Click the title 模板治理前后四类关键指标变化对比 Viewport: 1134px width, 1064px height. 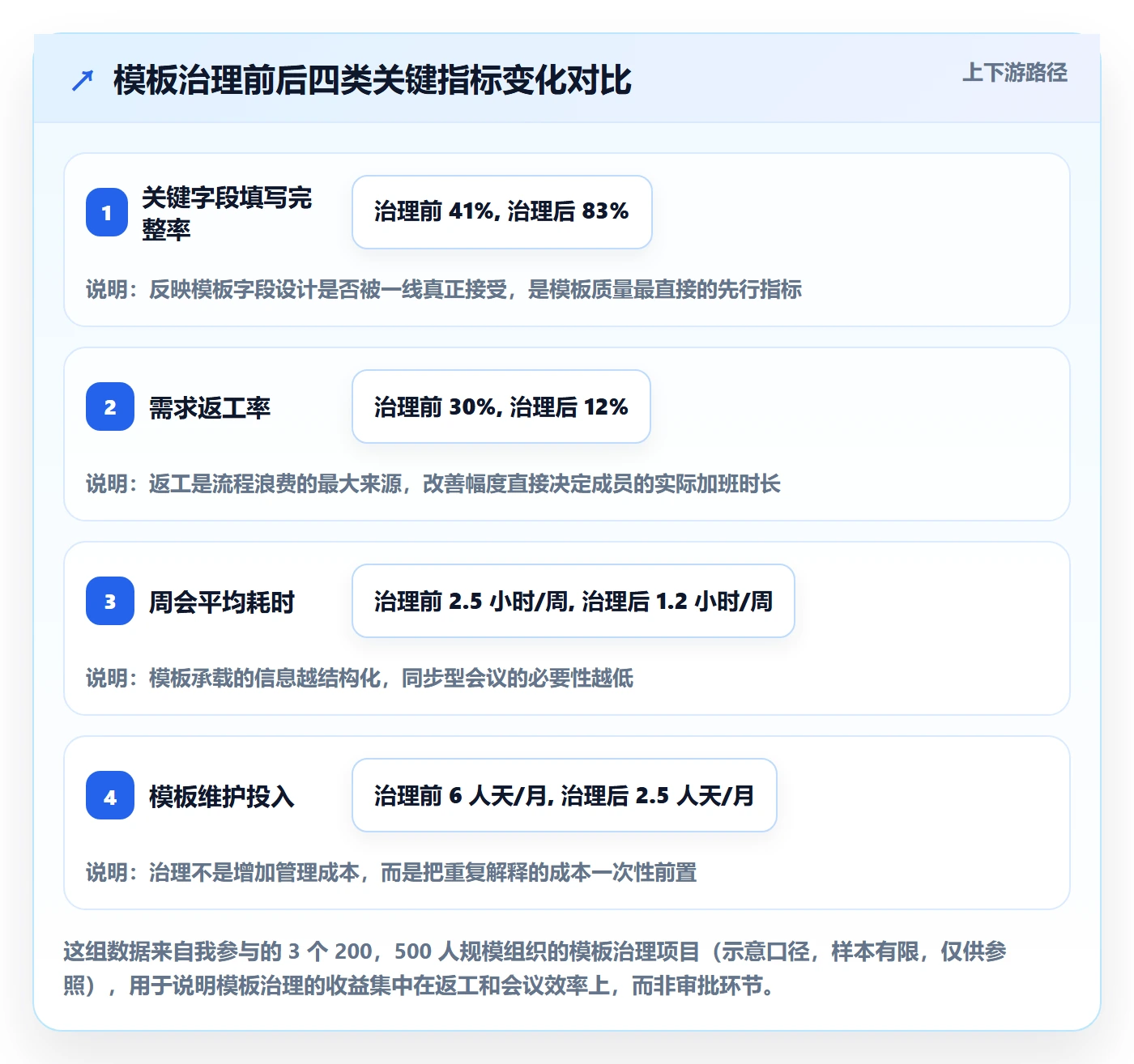point(373,80)
